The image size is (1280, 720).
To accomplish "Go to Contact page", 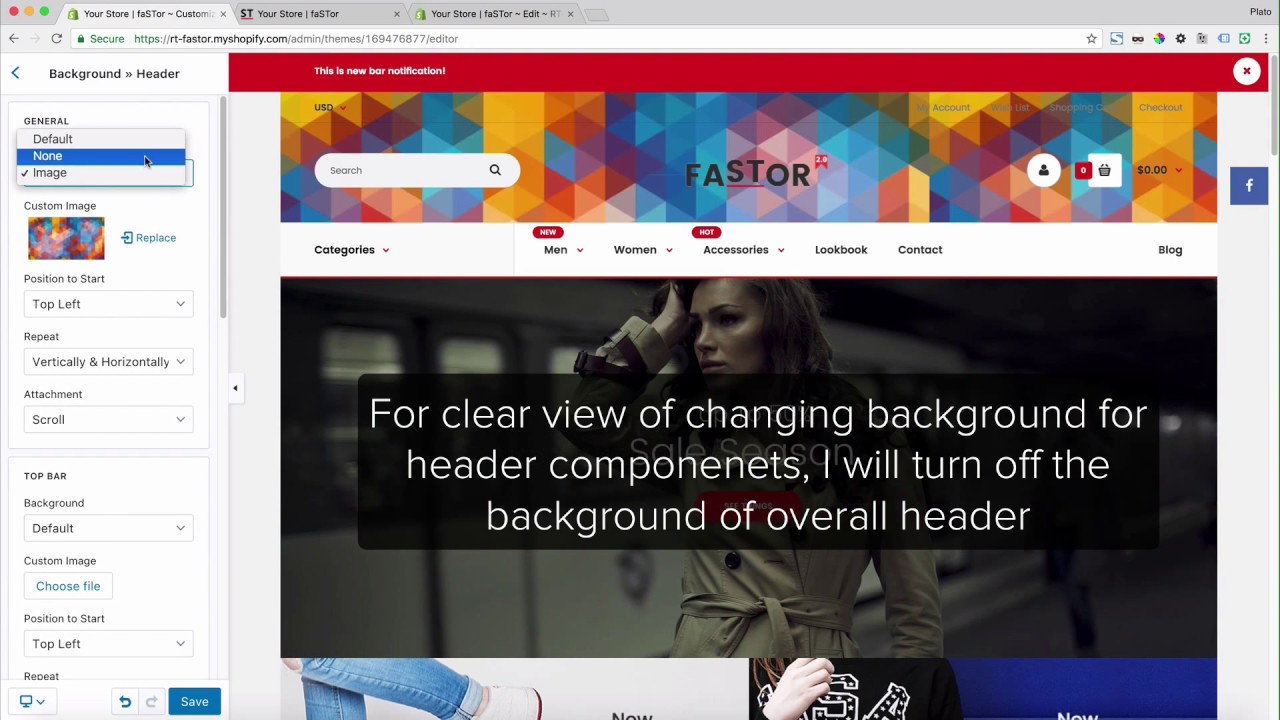I will pyautogui.click(x=920, y=250).
